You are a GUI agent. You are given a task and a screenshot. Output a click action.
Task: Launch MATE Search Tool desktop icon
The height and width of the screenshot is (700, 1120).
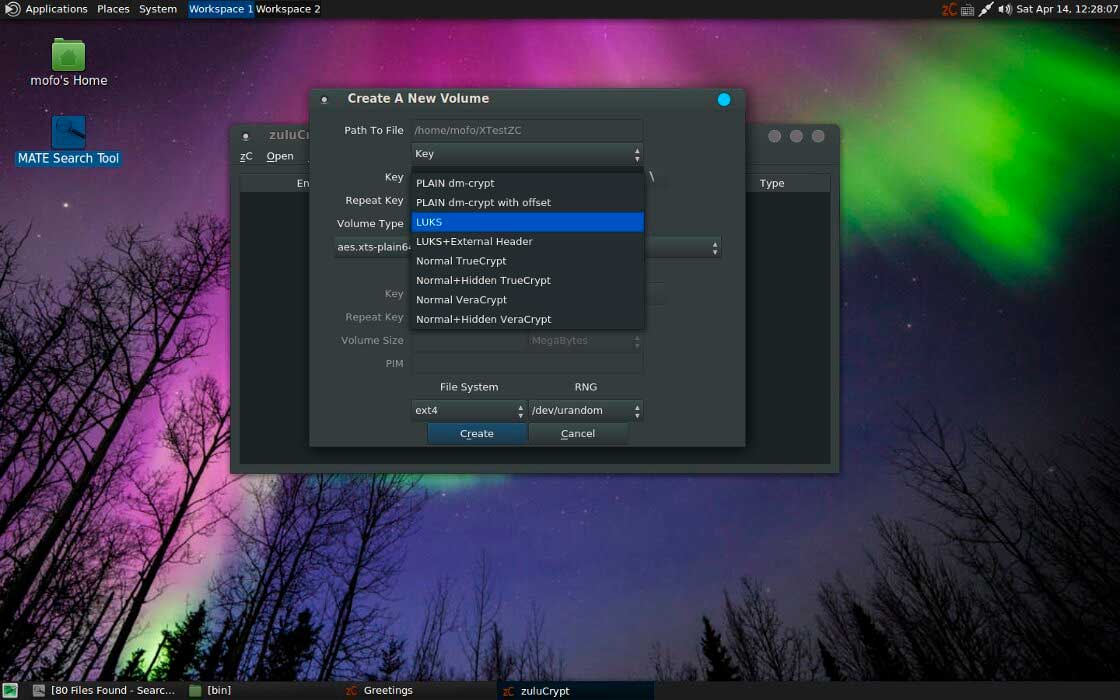tap(68, 133)
